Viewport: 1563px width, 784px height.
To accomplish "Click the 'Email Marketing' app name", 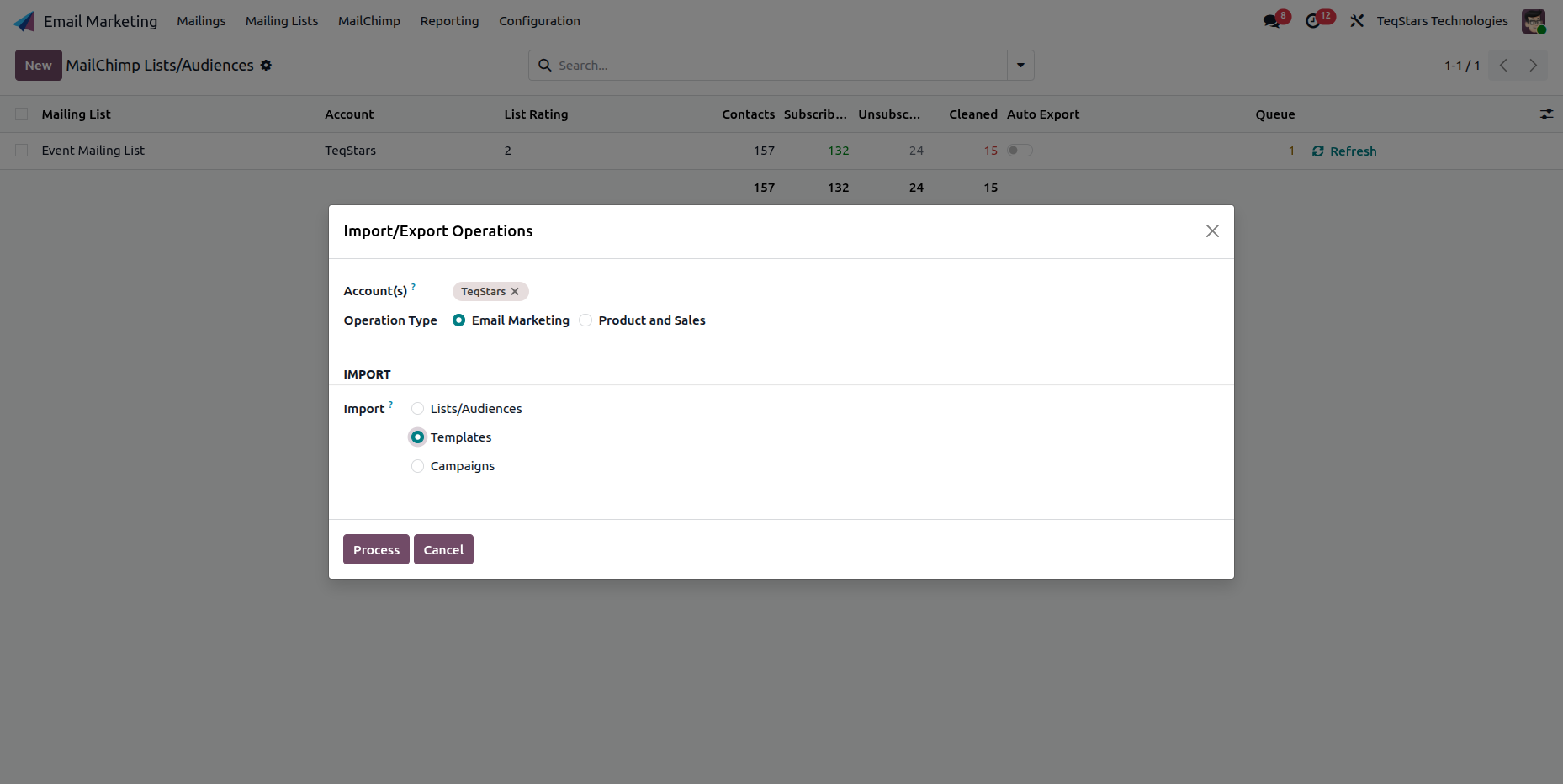I will (x=100, y=21).
